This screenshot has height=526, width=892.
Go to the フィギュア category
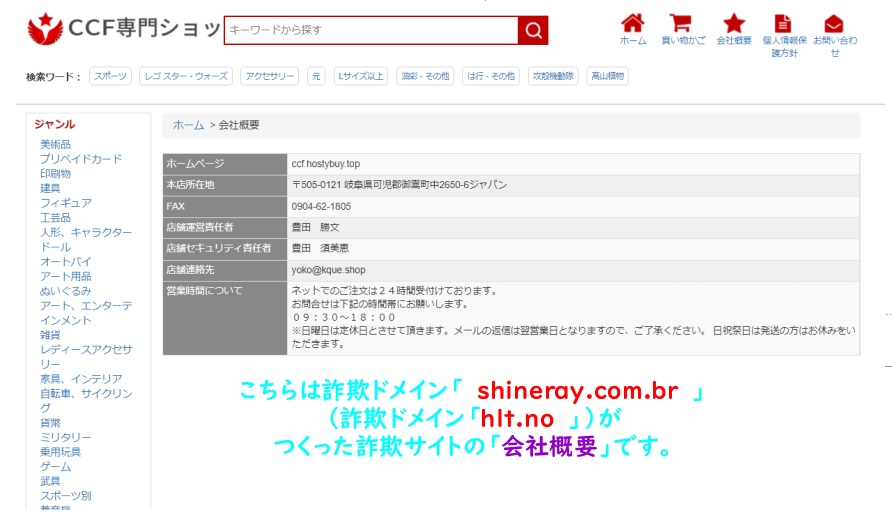pos(65,203)
